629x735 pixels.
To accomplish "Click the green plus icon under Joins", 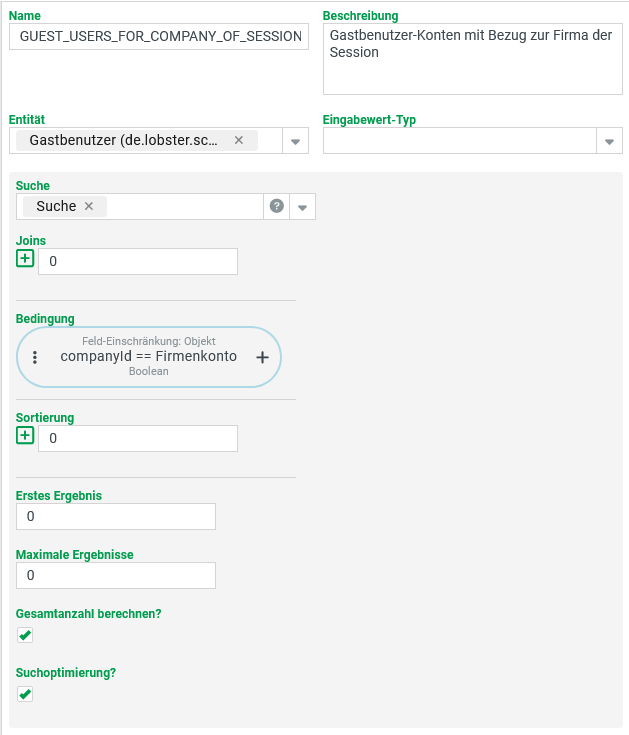I will (x=25, y=259).
